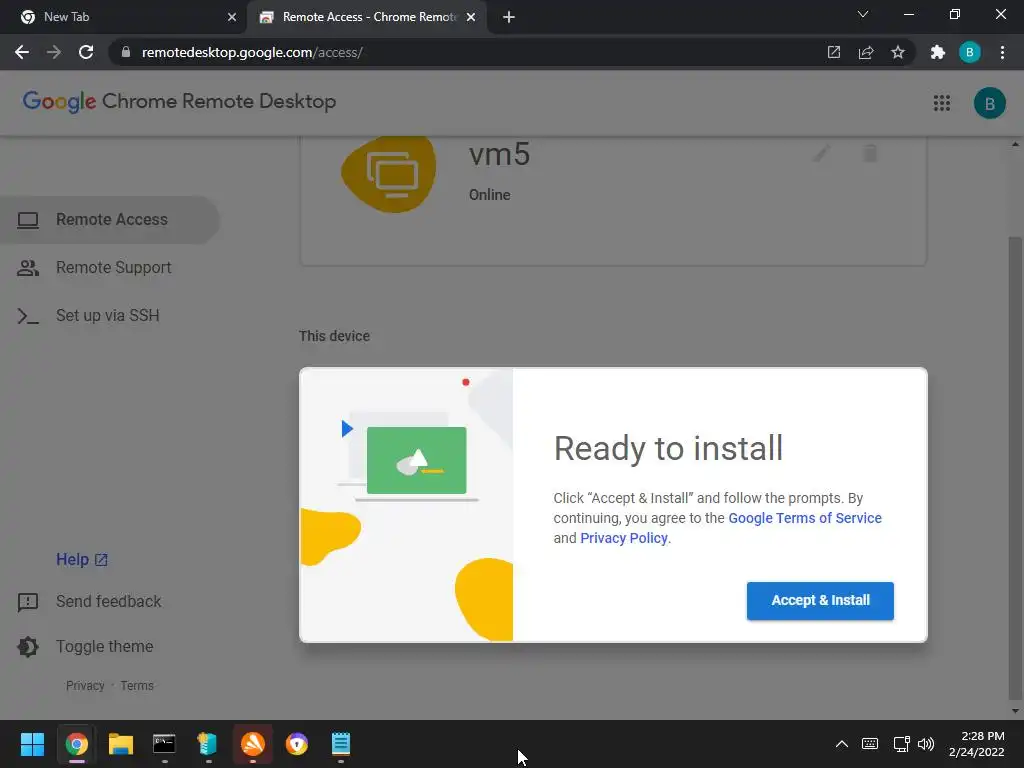Viewport: 1024px width, 768px height.
Task: Open the Privacy Policy link in dialog
Action: tap(624, 538)
